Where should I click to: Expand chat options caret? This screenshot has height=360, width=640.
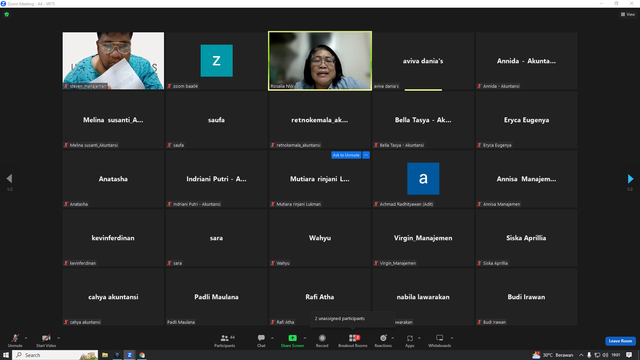[272, 338]
